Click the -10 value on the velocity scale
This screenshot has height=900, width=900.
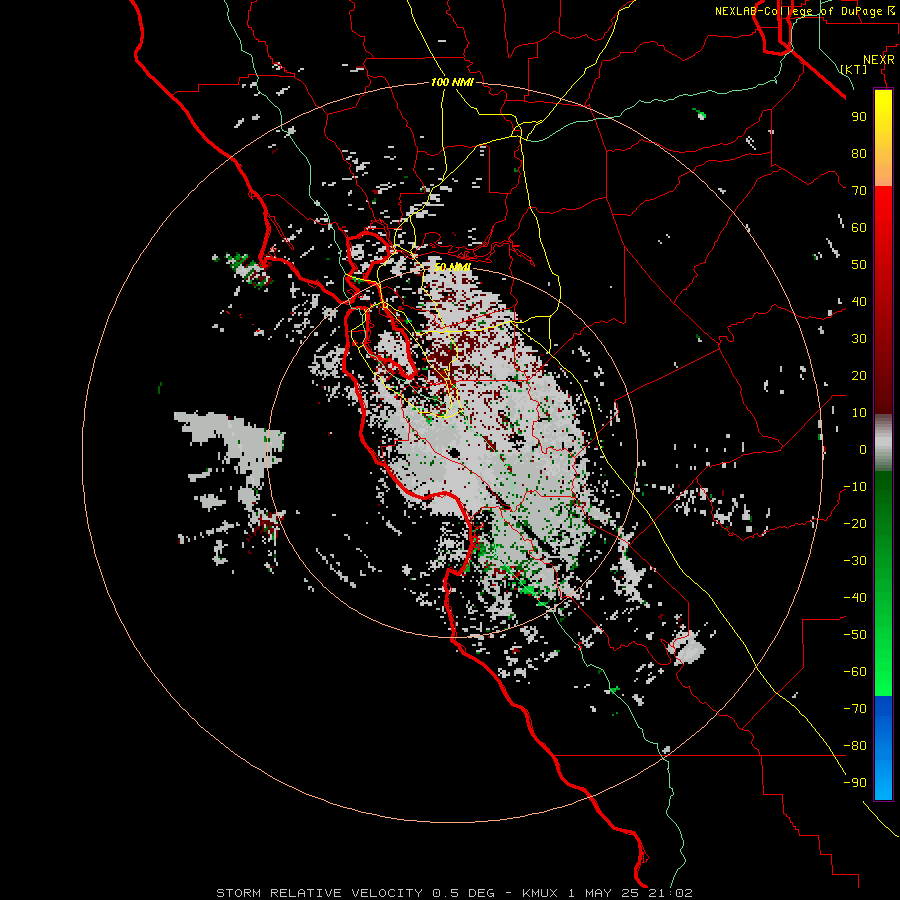tap(855, 487)
